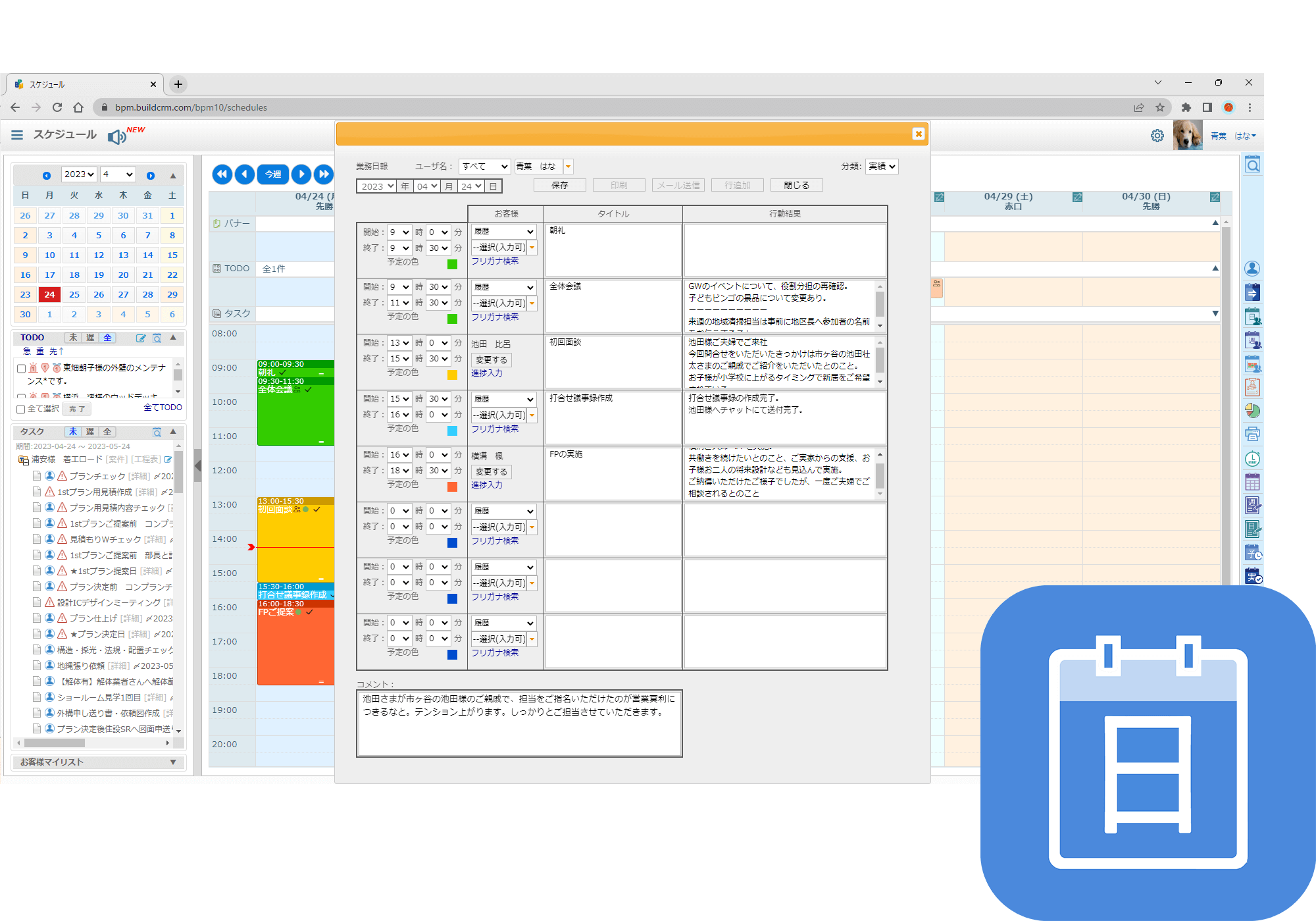
Task: Click the 保存 button
Action: pos(559,185)
